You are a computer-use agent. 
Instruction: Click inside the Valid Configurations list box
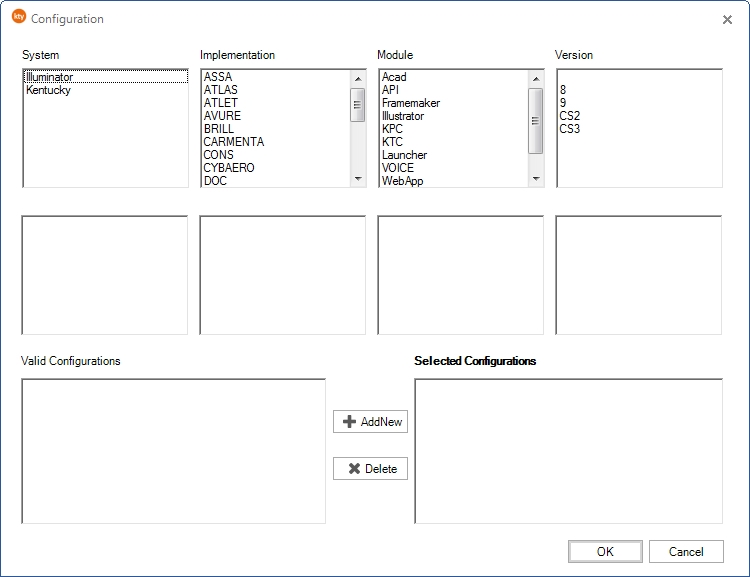173,450
